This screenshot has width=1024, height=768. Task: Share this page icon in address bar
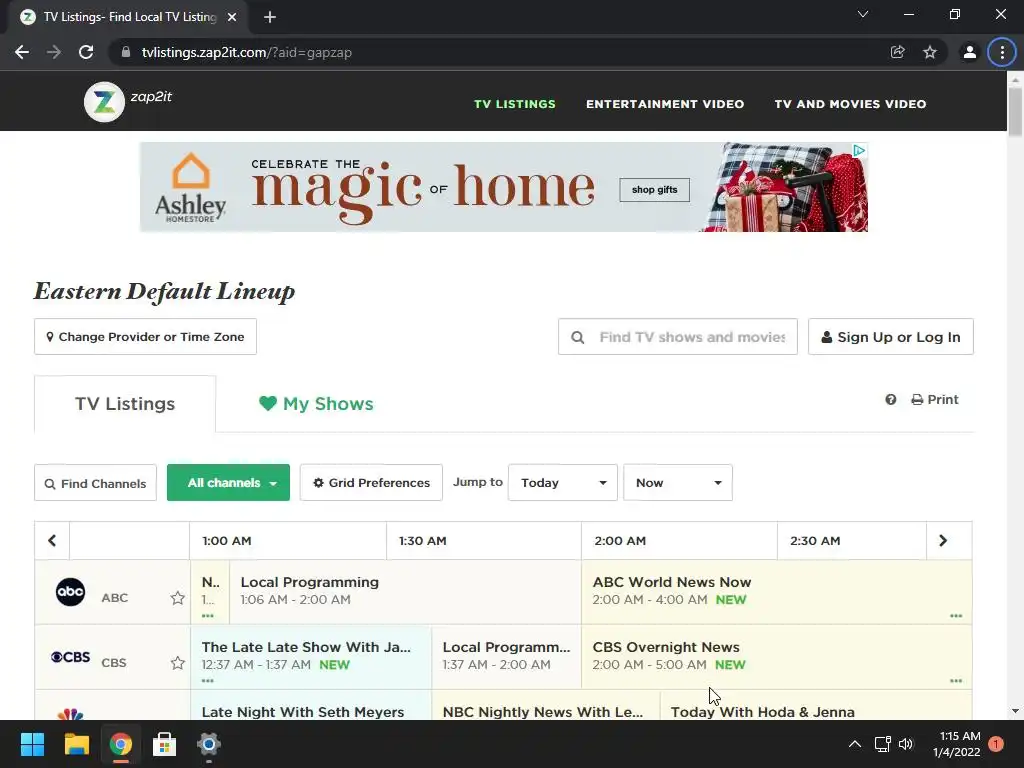[898, 52]
